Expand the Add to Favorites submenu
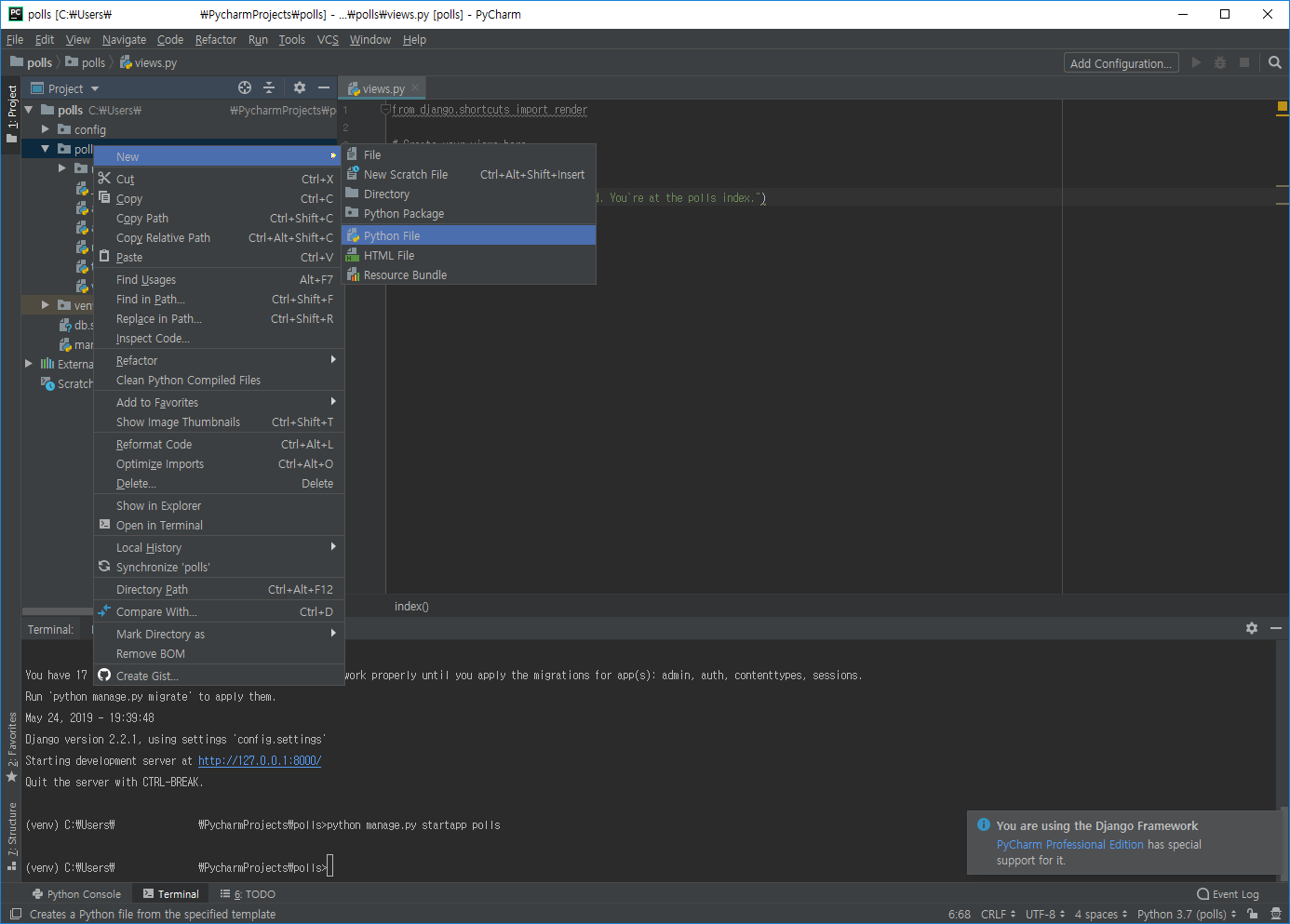Screen dimensions: 1290x924 point(333,401)
